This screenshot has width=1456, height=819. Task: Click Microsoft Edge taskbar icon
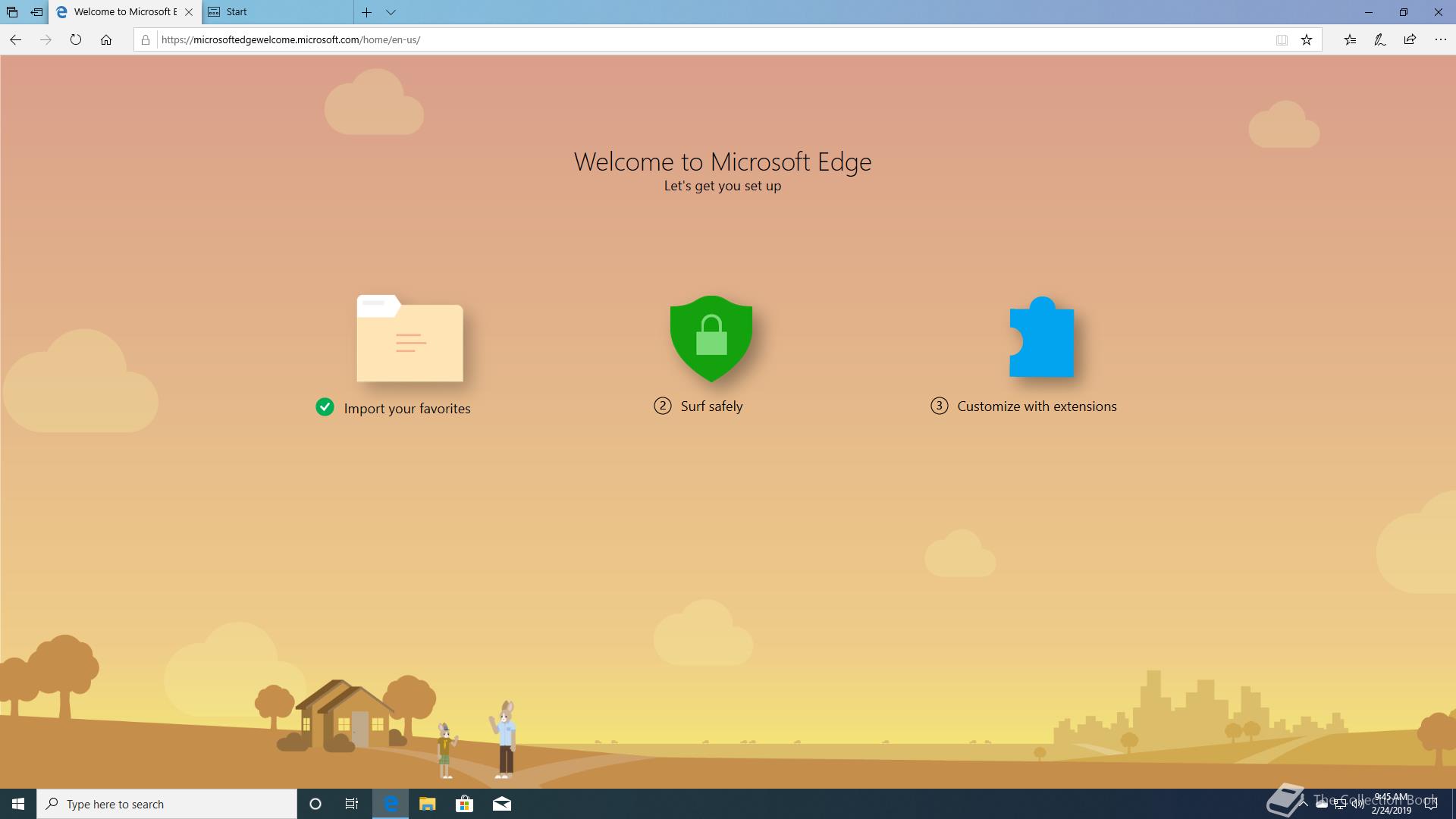[x=391, y=804]
